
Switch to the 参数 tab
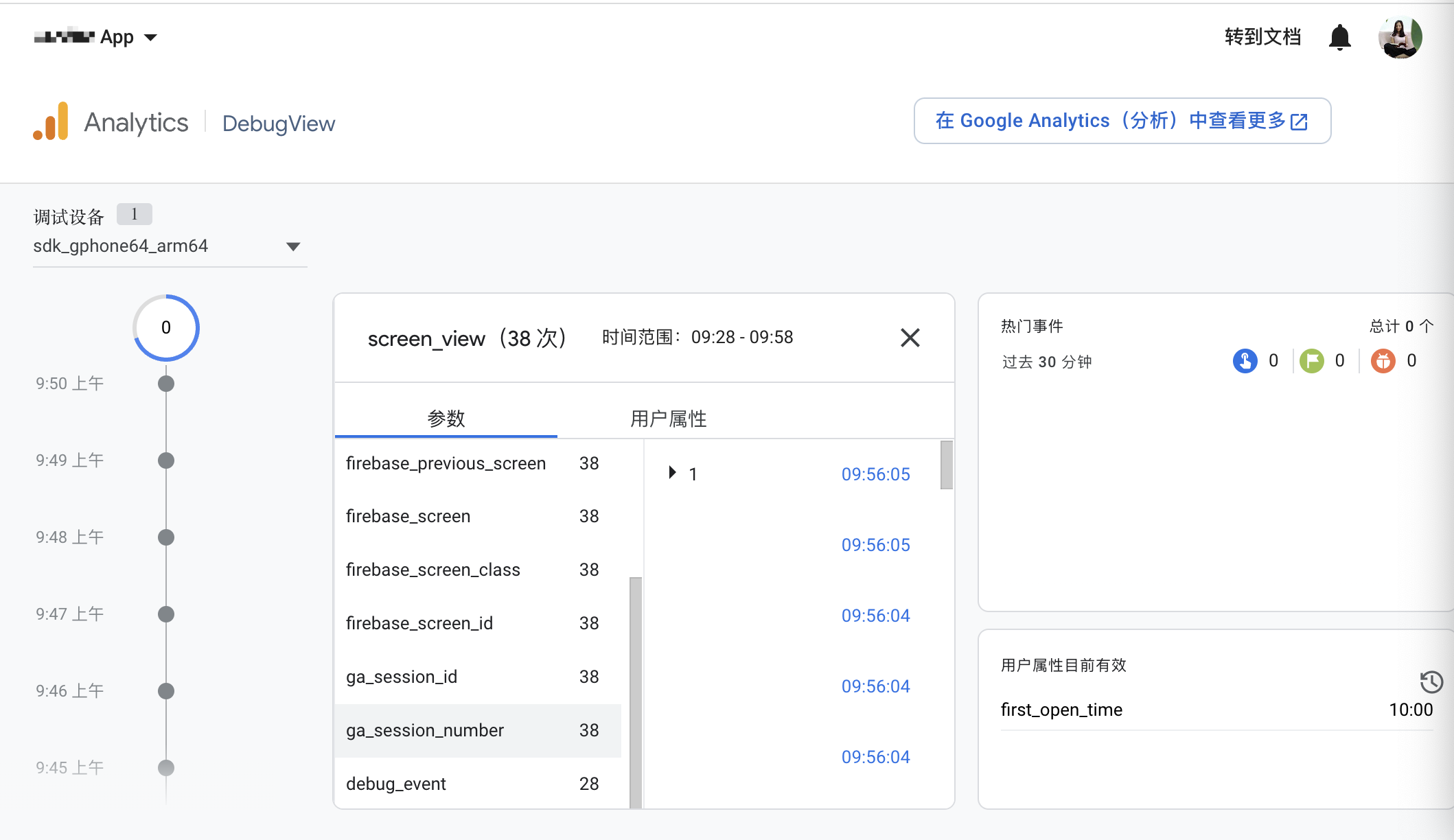(446, 418)
